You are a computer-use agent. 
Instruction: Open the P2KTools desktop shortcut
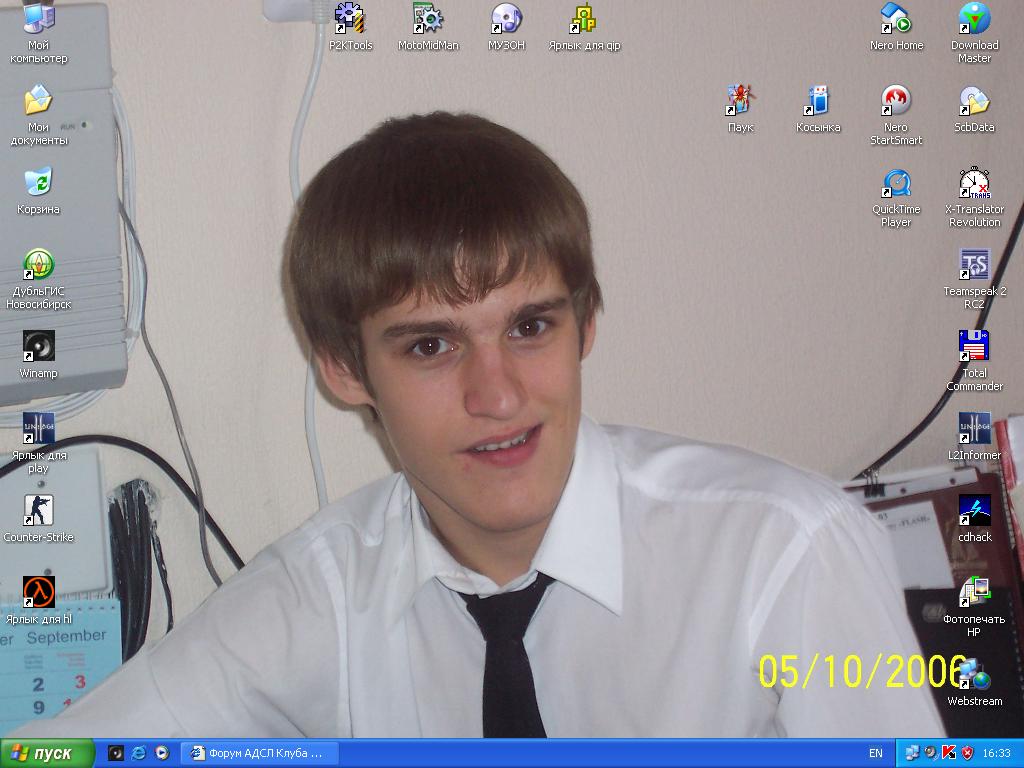tap(350, 19)
